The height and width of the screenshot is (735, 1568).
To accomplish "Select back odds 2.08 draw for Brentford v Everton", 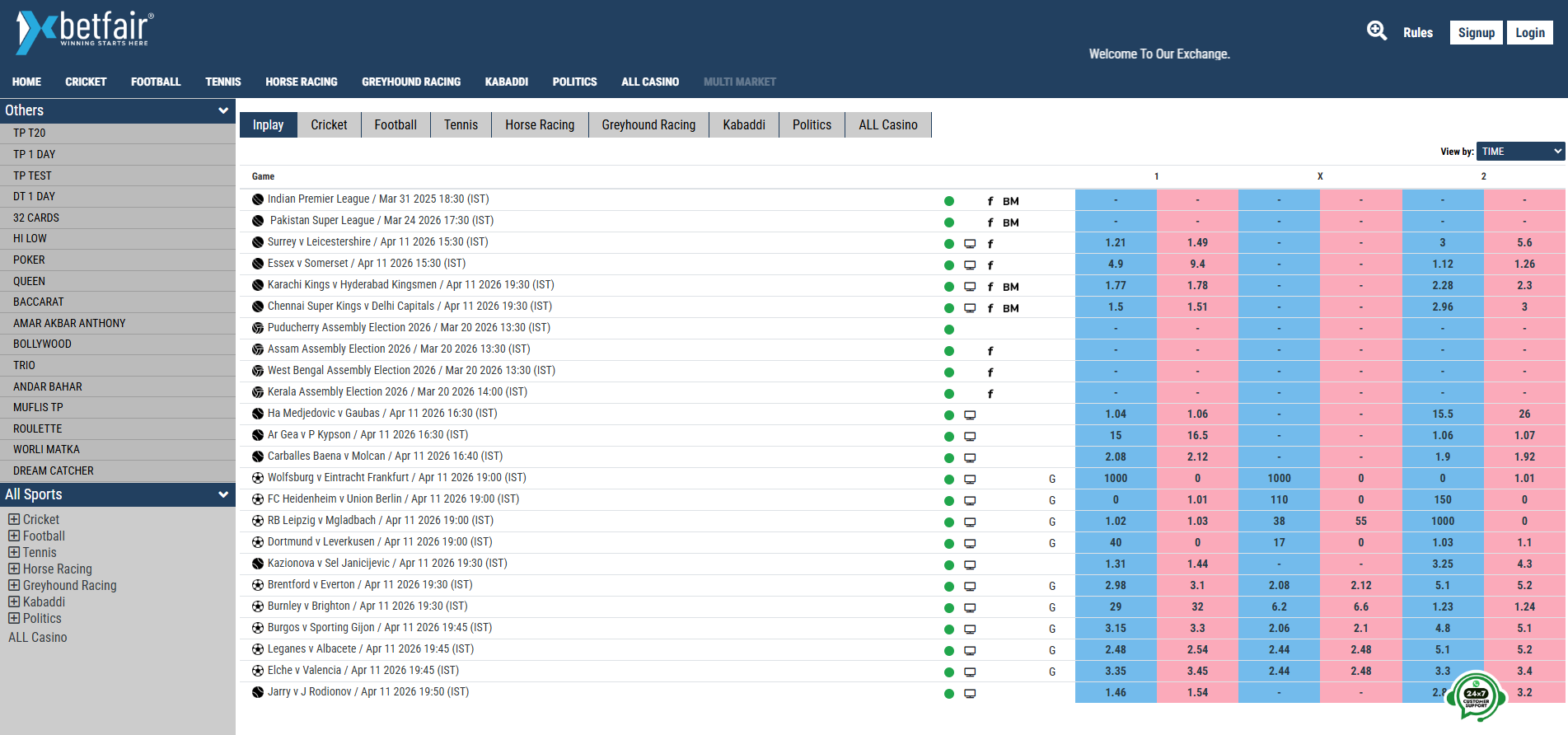I will 1279,585.
